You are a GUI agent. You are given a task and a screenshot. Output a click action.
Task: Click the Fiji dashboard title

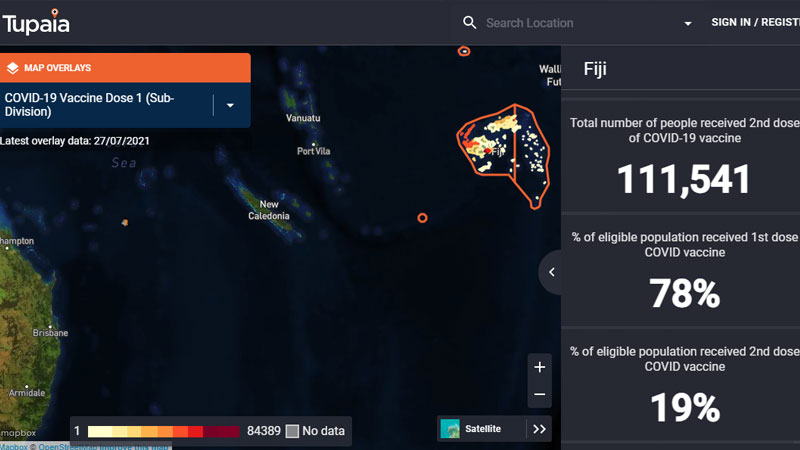click(596, 70)
